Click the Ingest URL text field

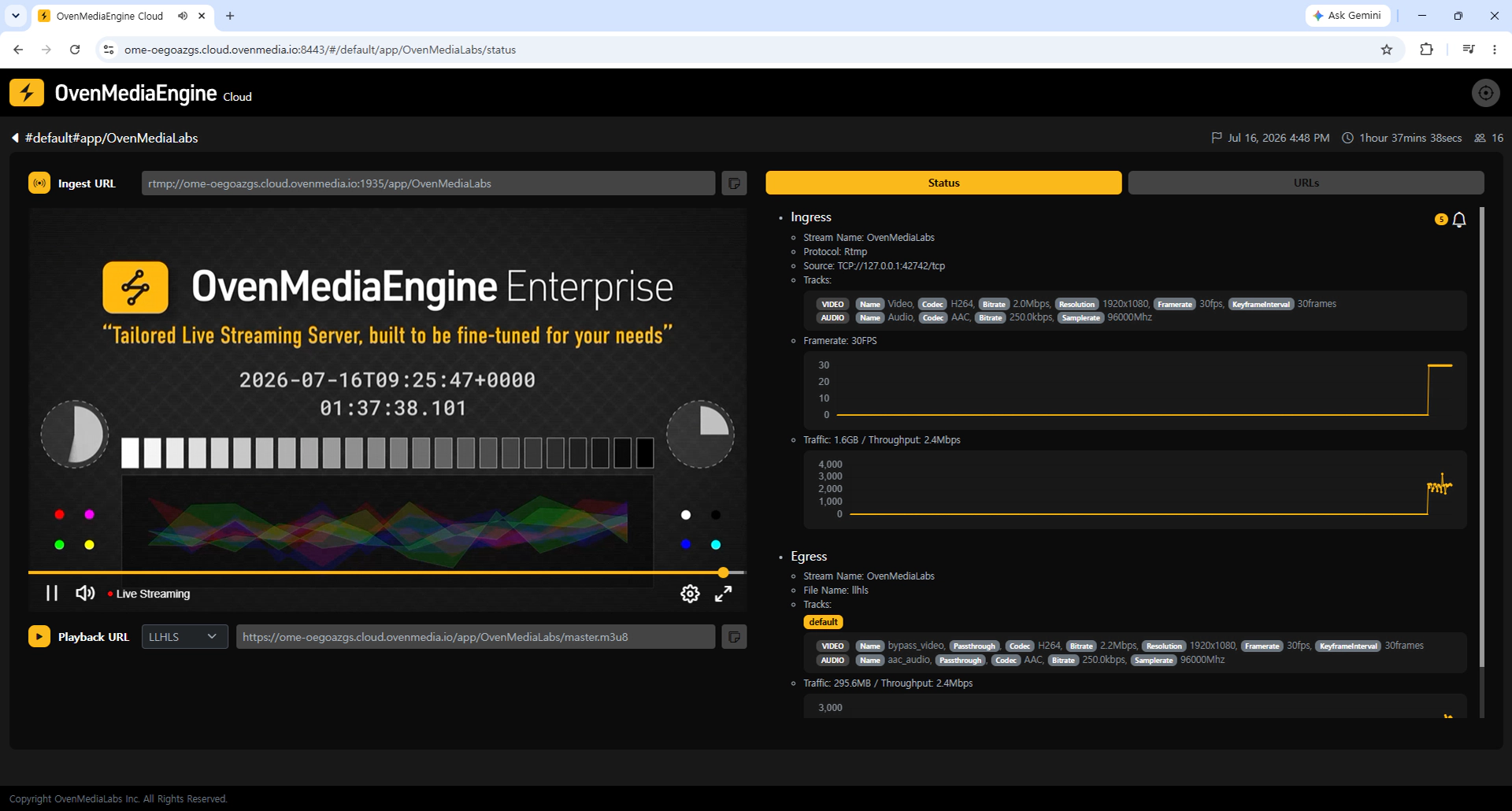(x=428, y=183)
